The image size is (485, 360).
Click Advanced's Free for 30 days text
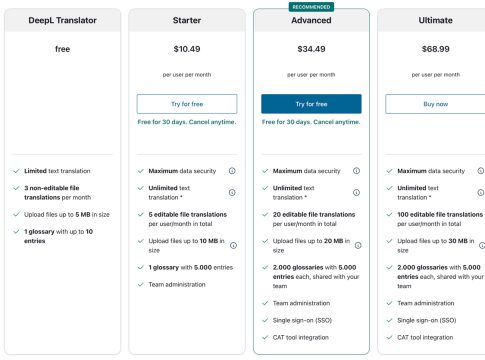311,122
